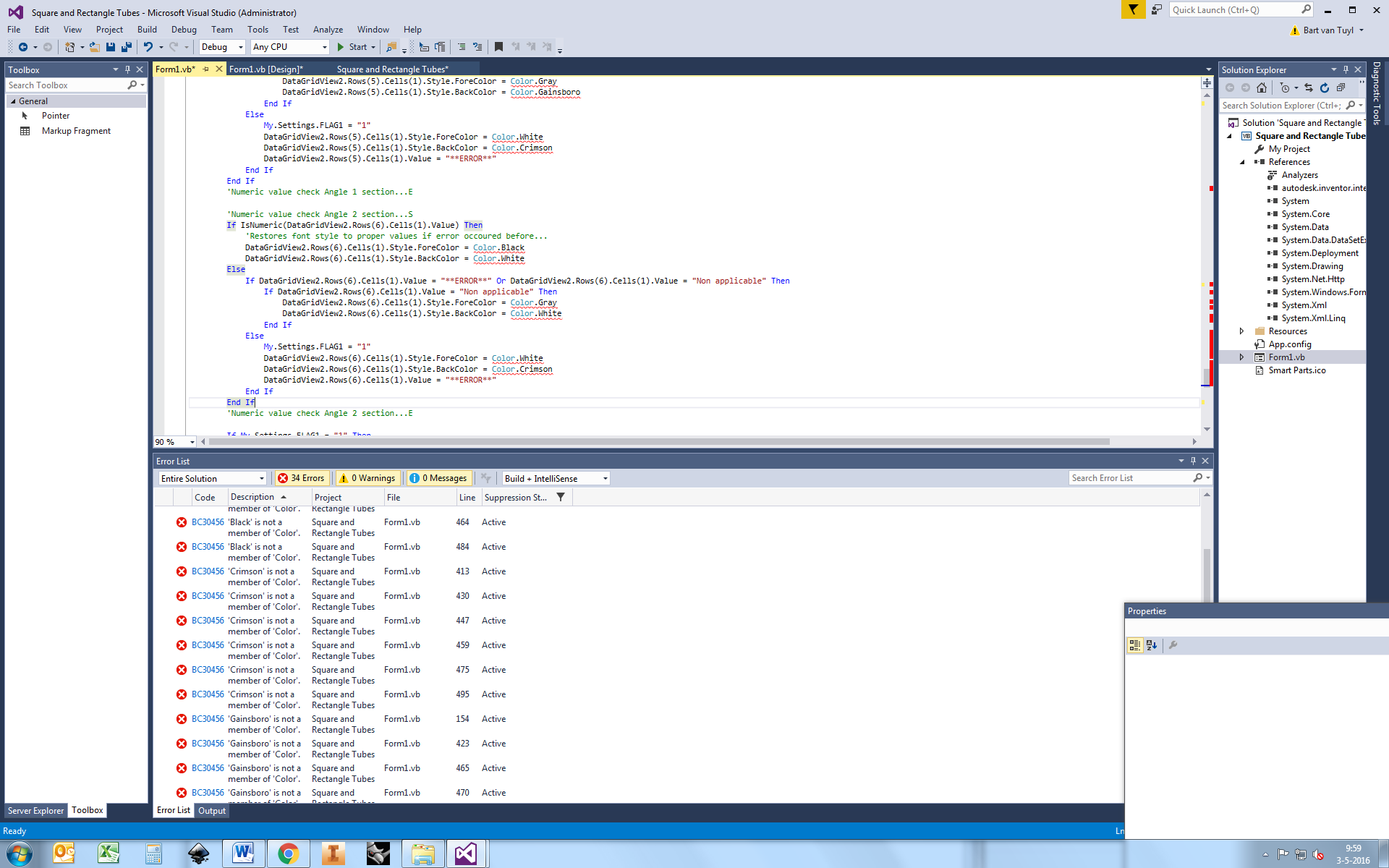Expand the Resources folder node
Screen dimensions: 1389x868
tap(1241, 331)
